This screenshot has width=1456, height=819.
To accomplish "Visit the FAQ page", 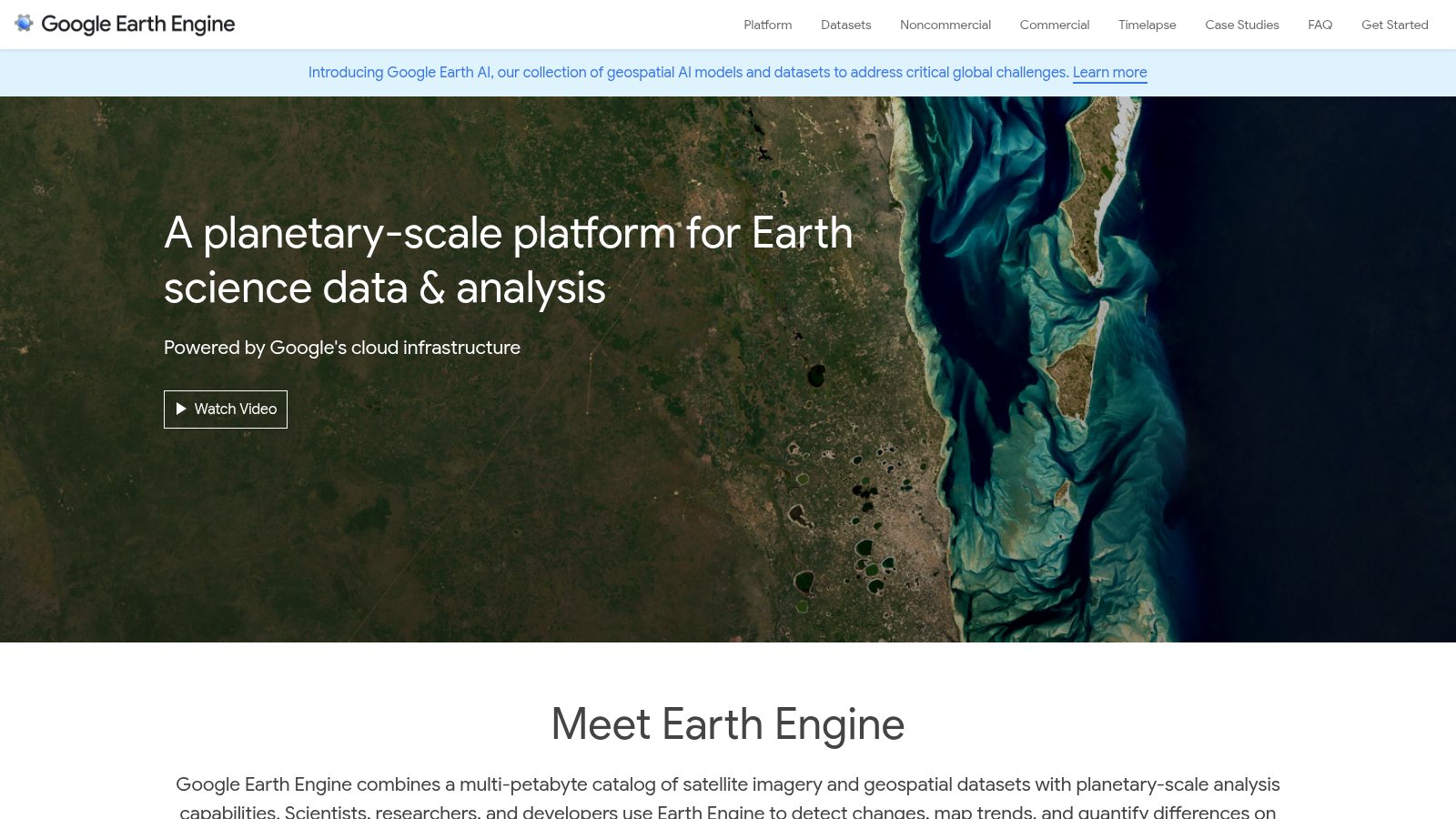I will coord(1320,25).
